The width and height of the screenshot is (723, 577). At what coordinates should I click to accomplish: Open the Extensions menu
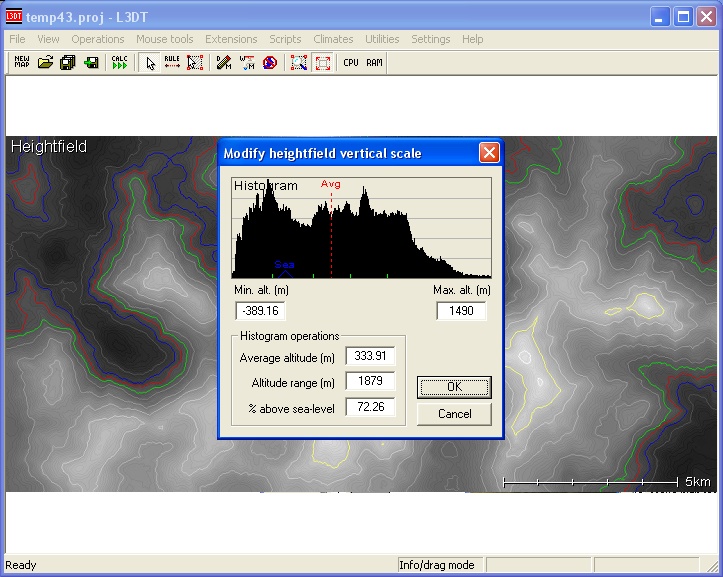[231, 39]
